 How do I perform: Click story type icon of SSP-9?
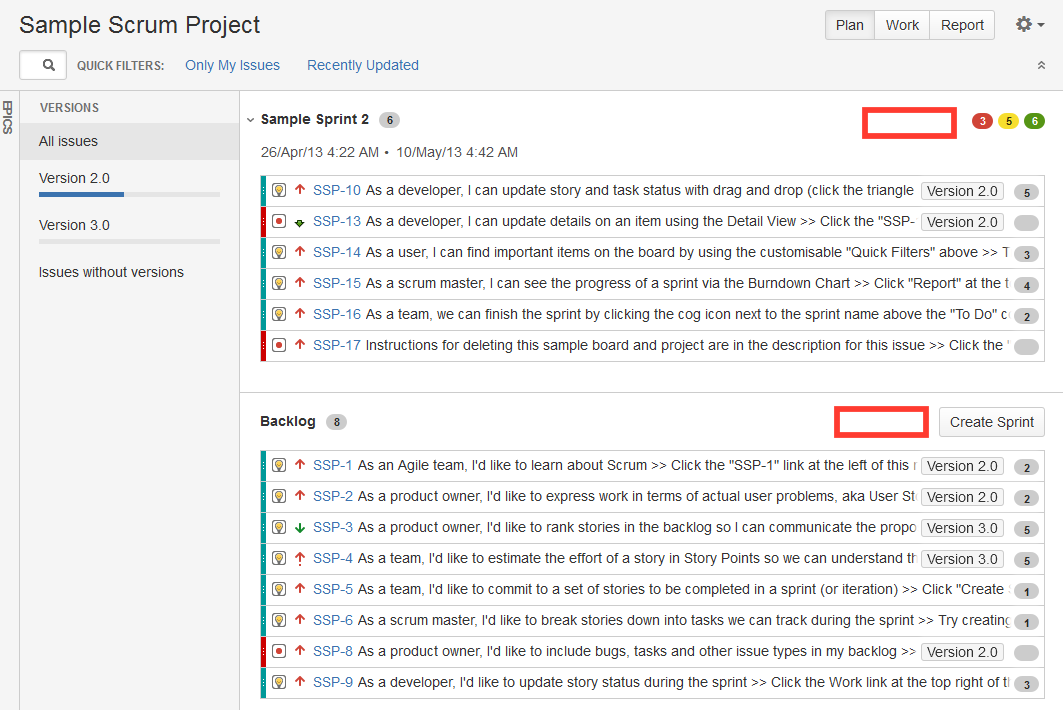pos(279,682)
